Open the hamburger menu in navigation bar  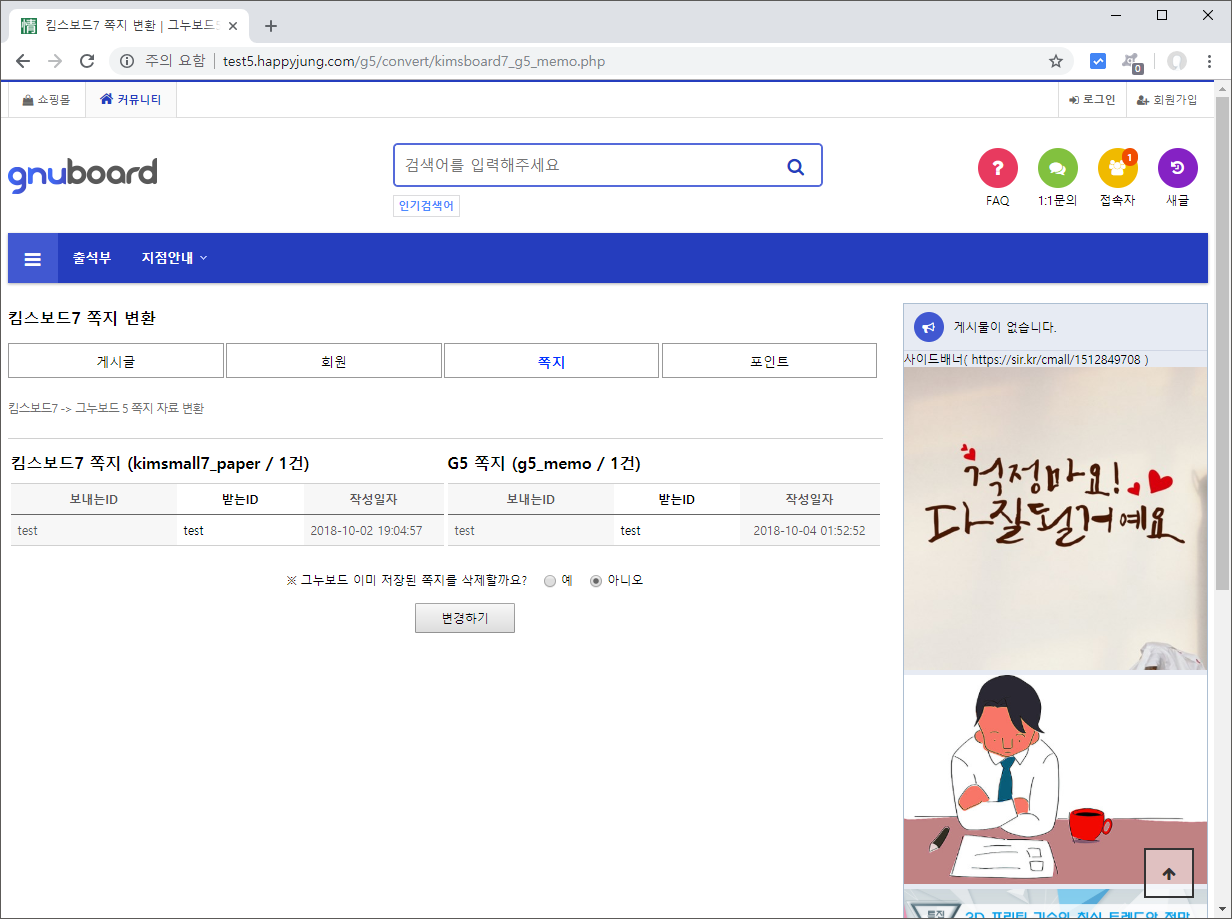click(33, 258)
